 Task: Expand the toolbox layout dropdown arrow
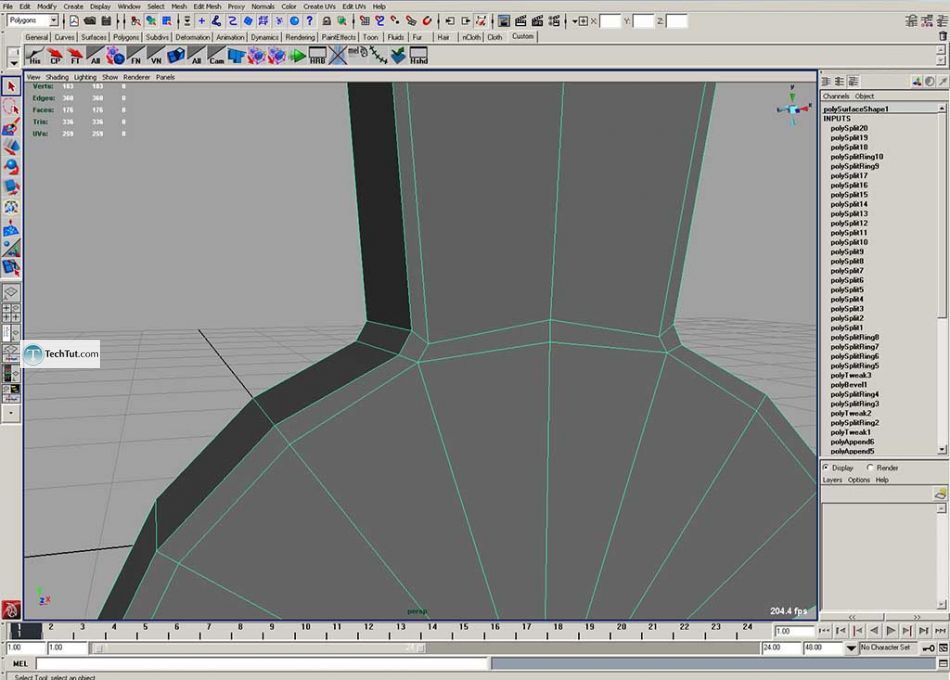tap(11, 413)
